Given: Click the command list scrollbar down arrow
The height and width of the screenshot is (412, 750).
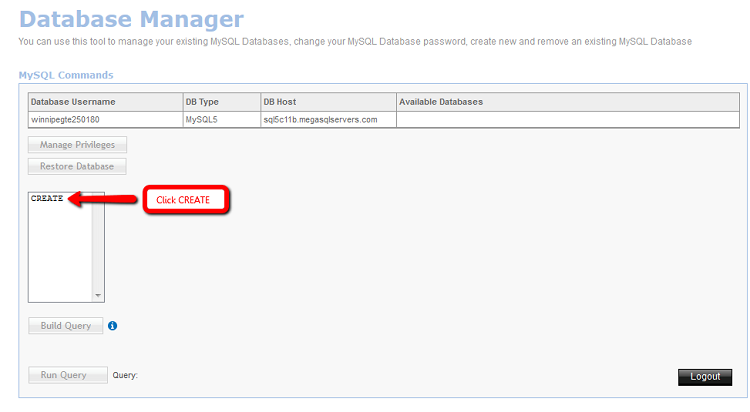Looking at the screenshot, I should 98,295.
